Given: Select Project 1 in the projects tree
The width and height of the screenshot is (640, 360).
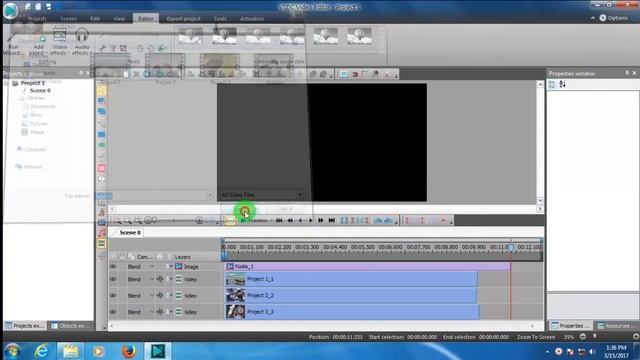Looking at the screenshot, I should pos(33,83).
